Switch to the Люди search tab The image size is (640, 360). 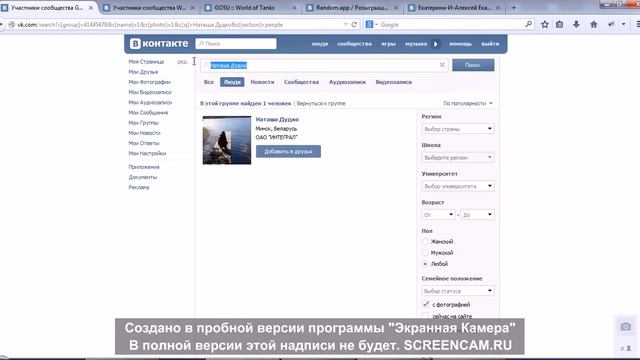[232, 82]
